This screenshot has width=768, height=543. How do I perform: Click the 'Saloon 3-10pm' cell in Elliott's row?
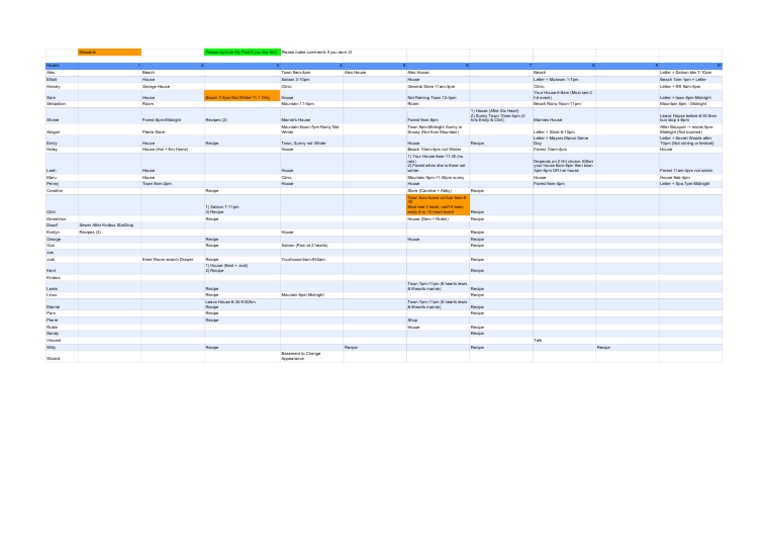(312, 79)
